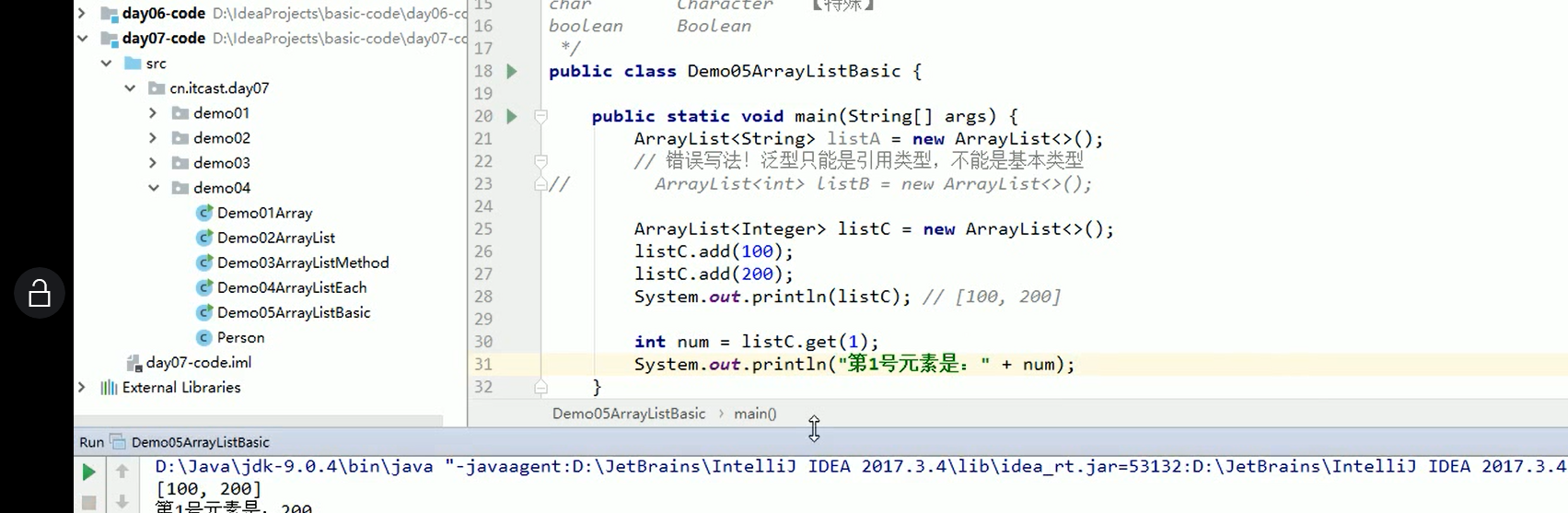1568x513 pixels.
Task: Click the up stack trace arrow
Action: tap(122, 472)
